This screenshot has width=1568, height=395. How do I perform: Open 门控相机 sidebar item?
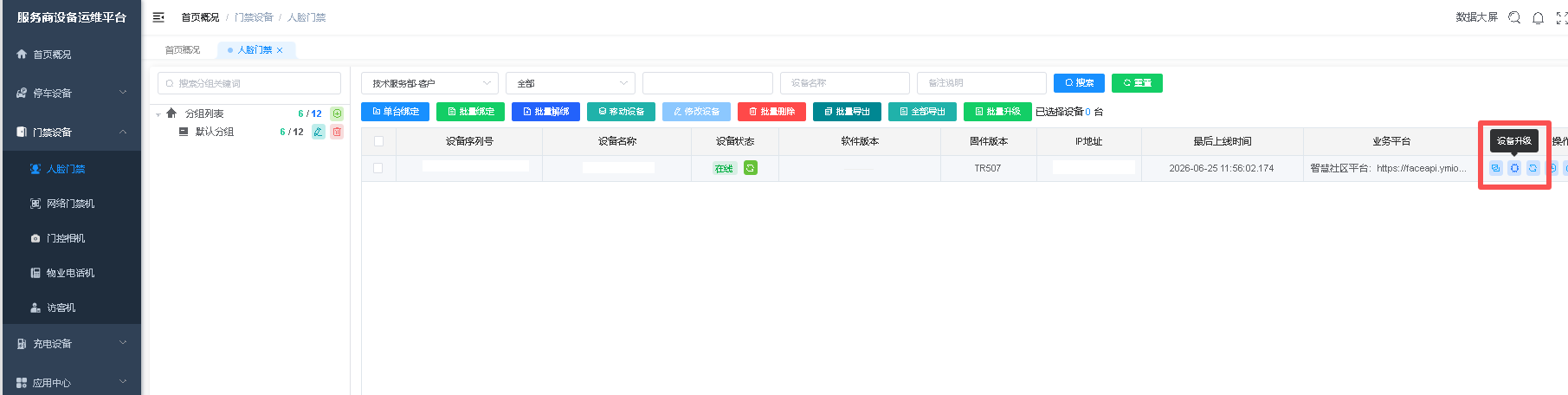pyautogui.click(x=70, y=238)
